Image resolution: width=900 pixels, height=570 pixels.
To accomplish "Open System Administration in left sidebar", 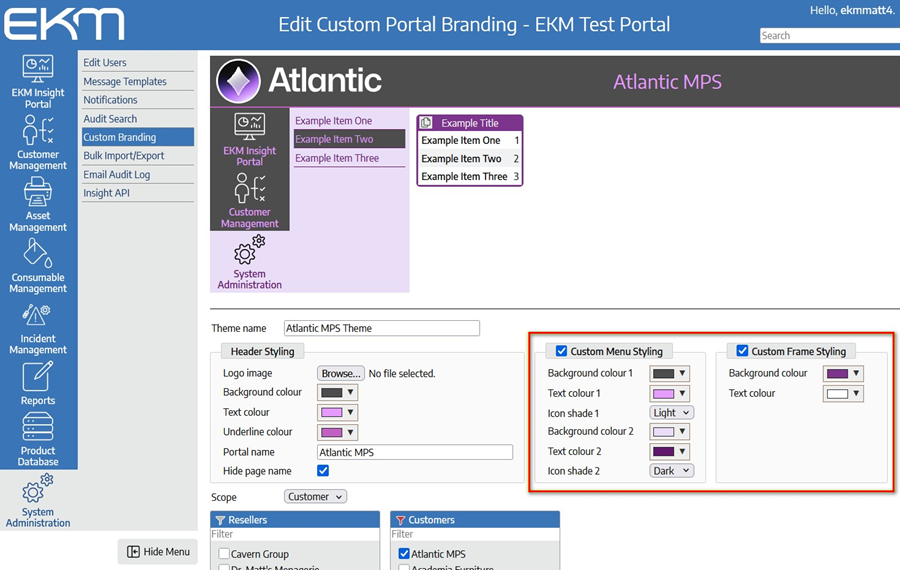I will [x=38, y=501].
